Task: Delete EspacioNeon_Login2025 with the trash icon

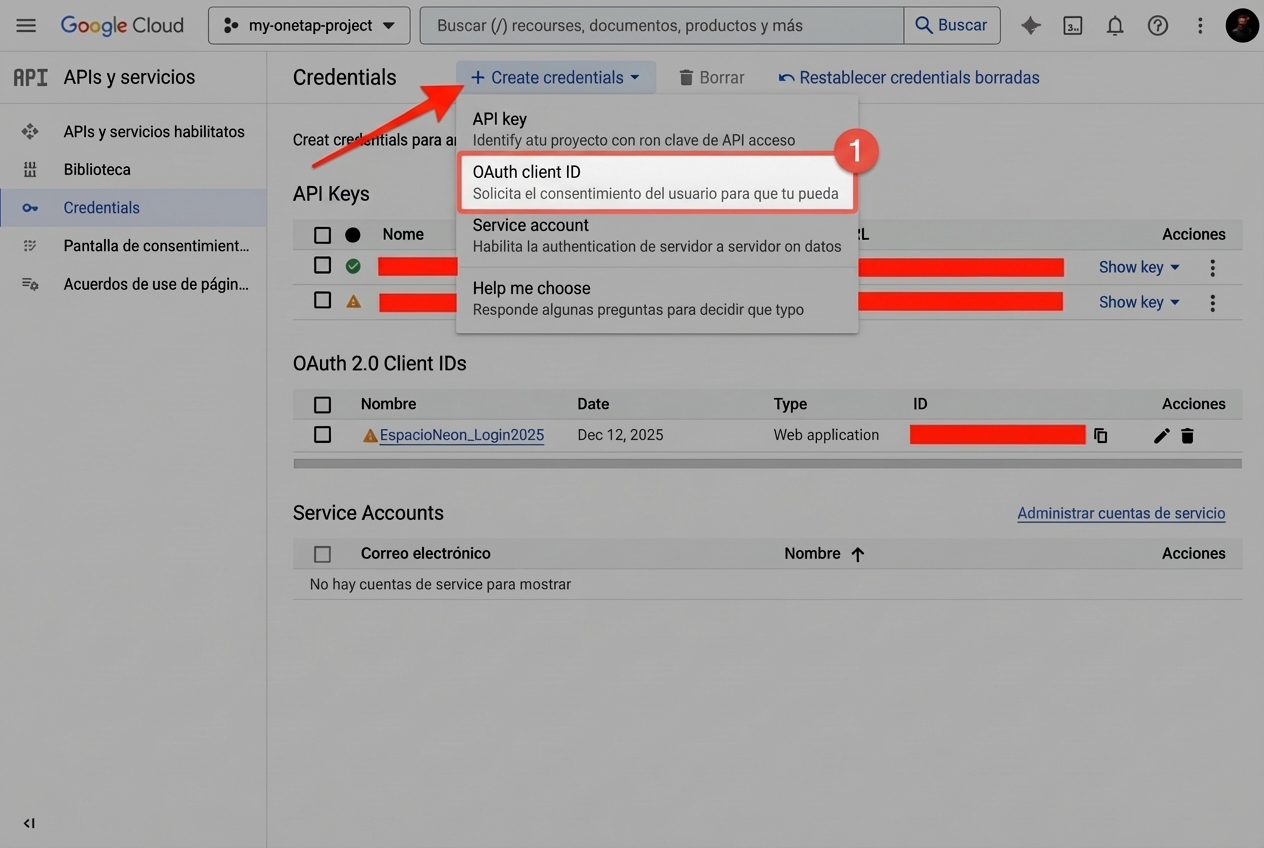Action: click(1187, 435)
